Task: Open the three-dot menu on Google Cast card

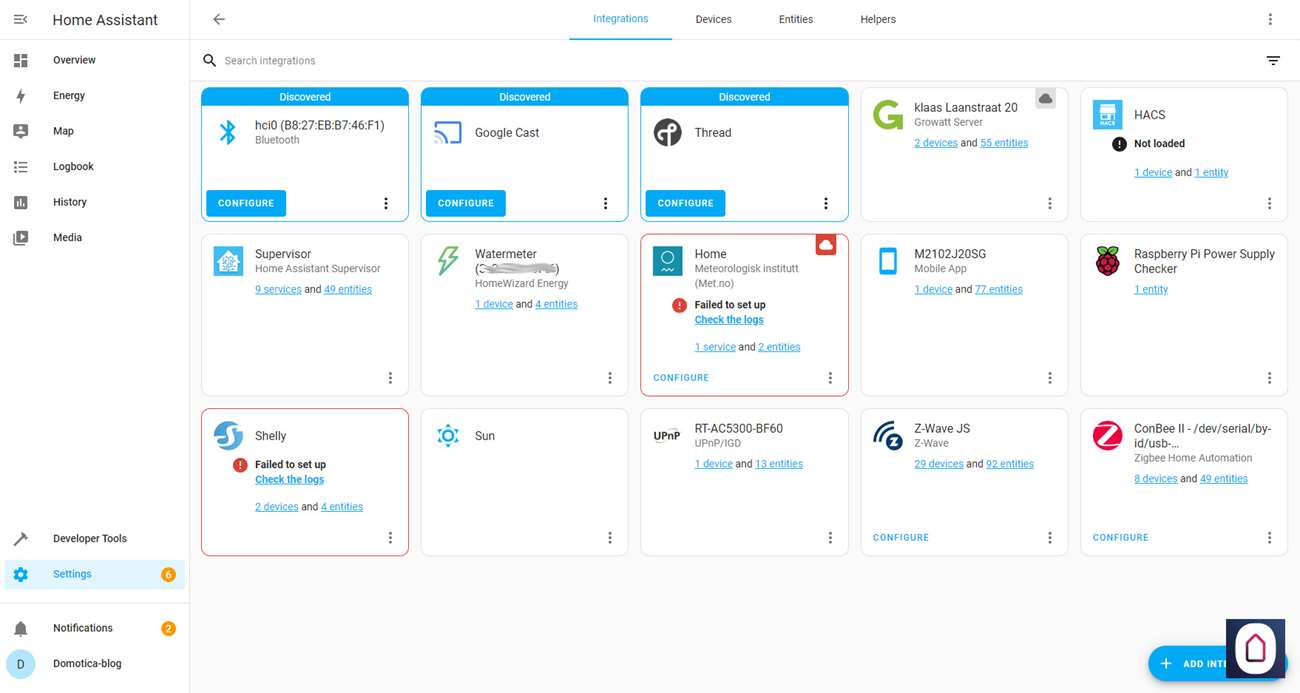Action: [605, 203]
